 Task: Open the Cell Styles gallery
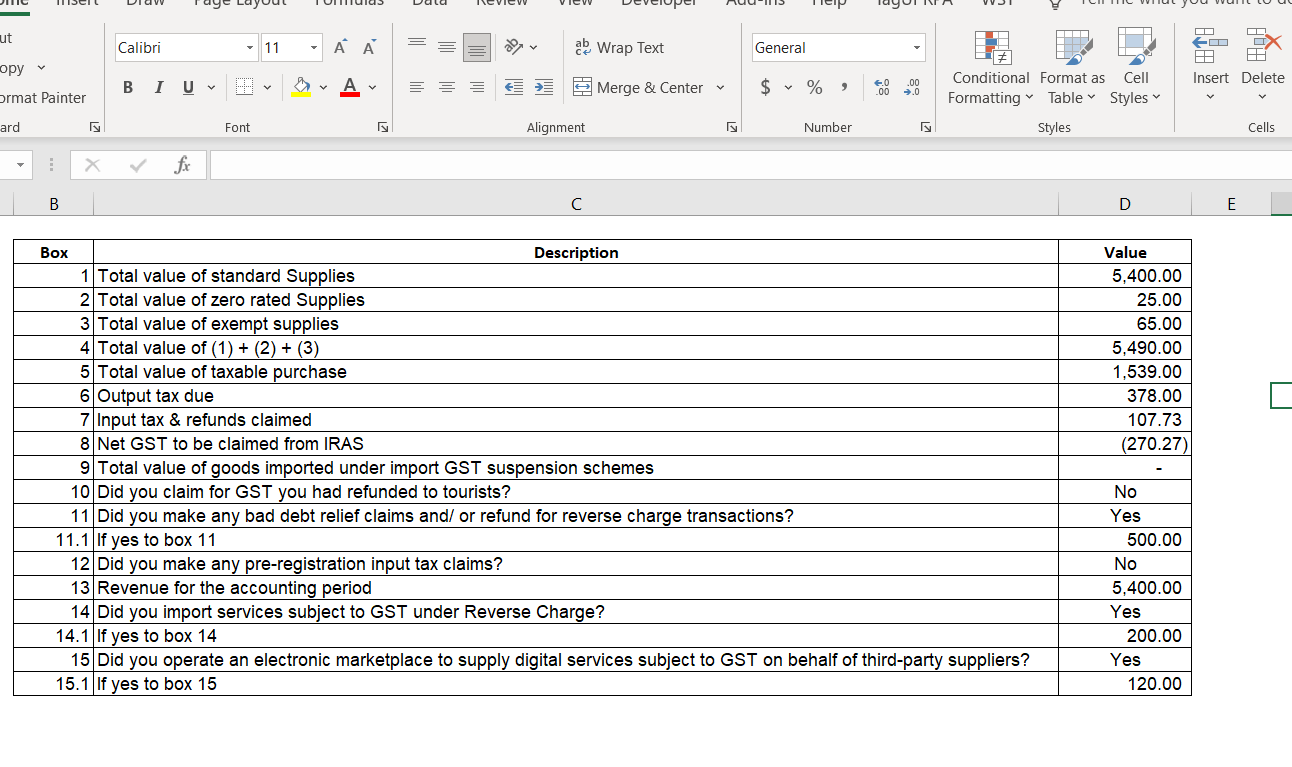pos(1136,67)
